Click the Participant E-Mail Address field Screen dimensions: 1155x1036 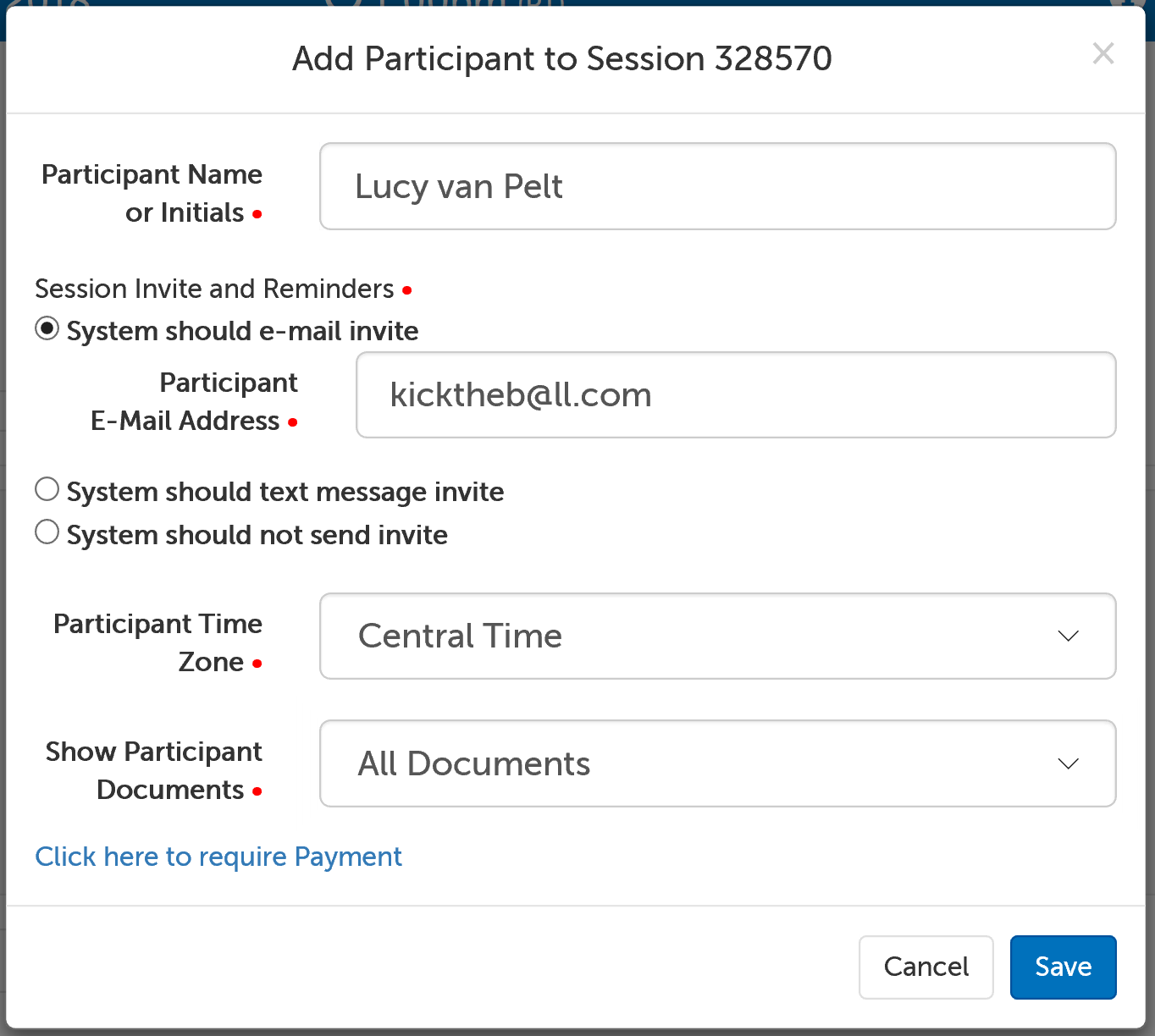(x=735, y=395)
